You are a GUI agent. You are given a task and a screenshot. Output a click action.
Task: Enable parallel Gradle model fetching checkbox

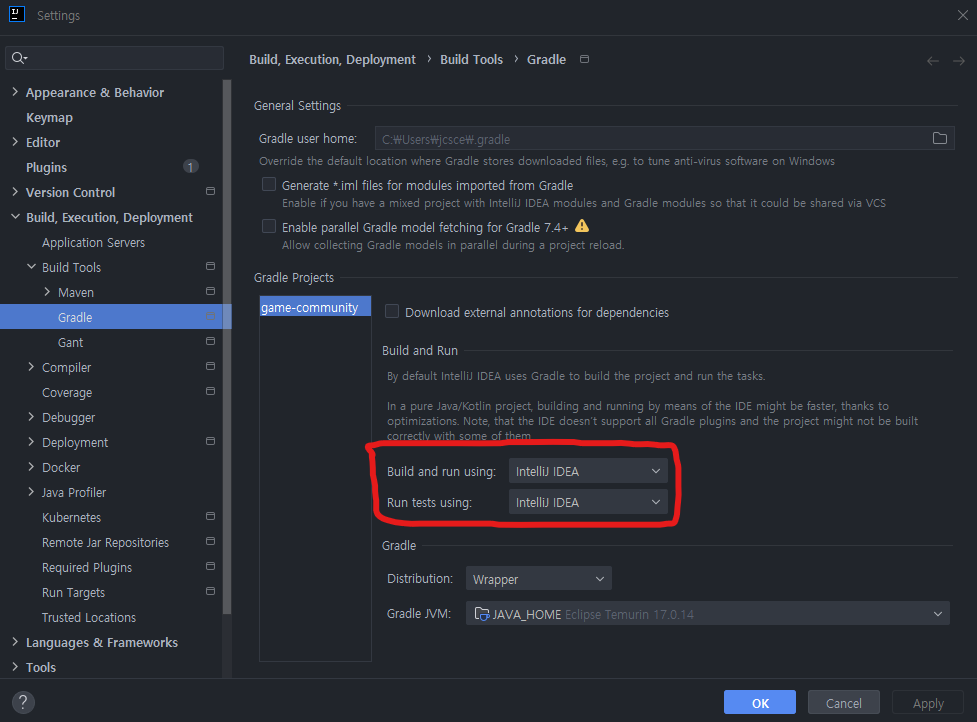click(269, 226)
